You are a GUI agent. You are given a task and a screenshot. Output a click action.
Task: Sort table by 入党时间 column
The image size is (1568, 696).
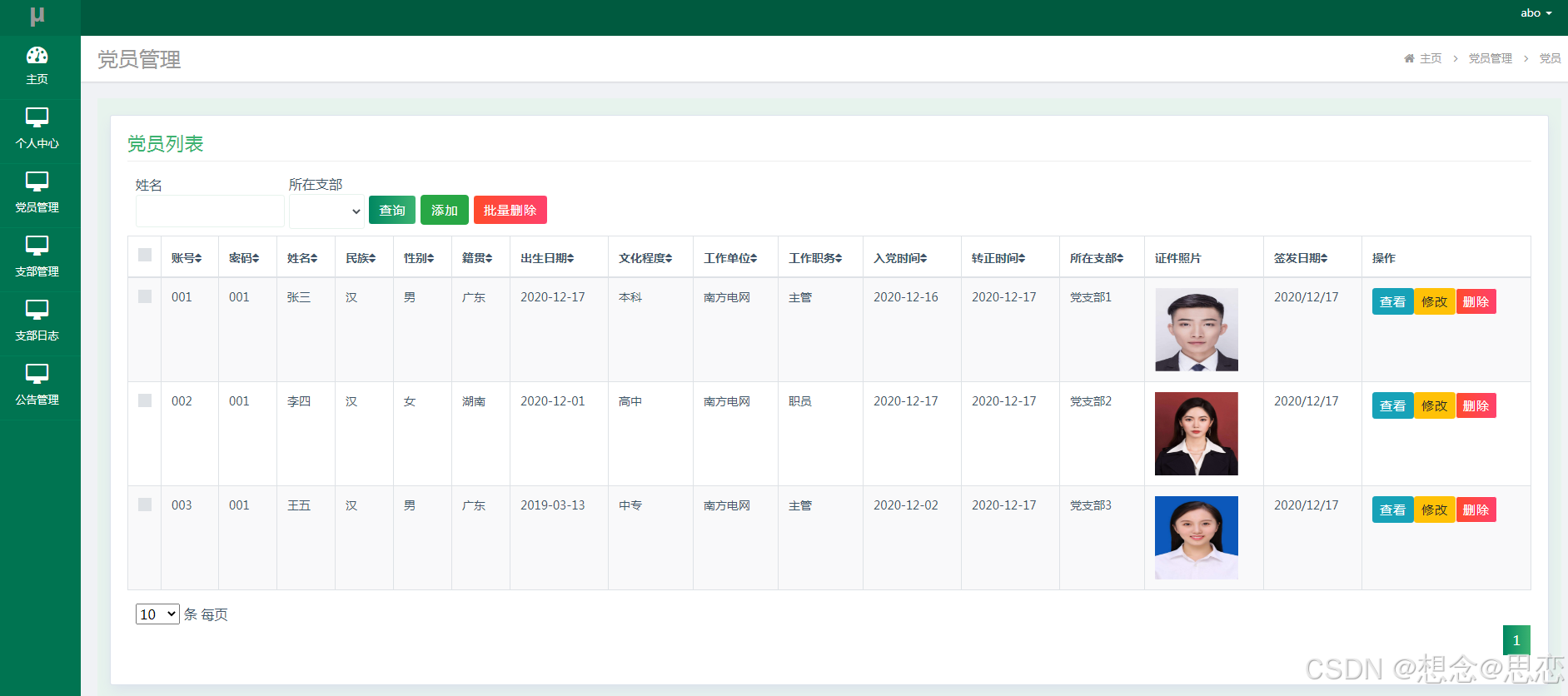900,258
